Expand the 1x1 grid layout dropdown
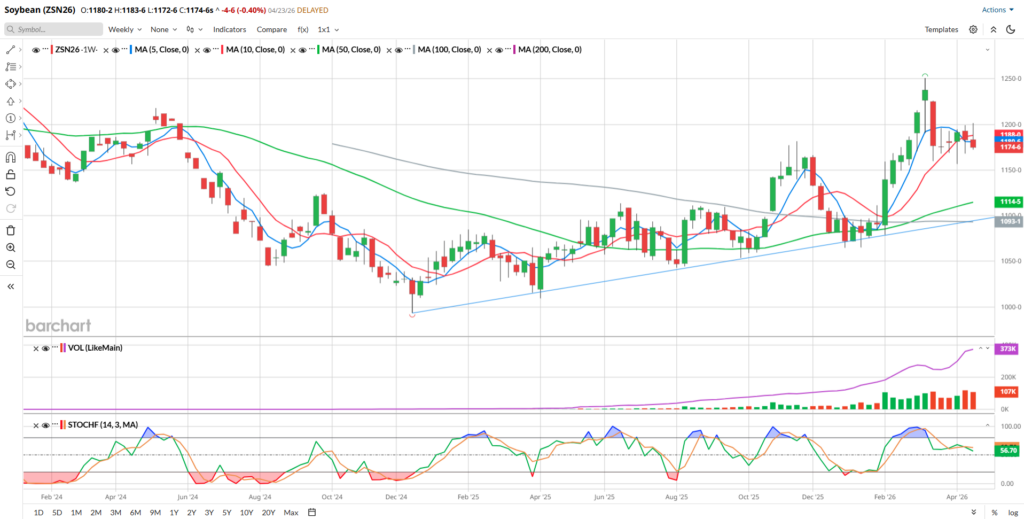This screenshot has height=519, width=1024. pyautogui.click(x=328, y=29)
